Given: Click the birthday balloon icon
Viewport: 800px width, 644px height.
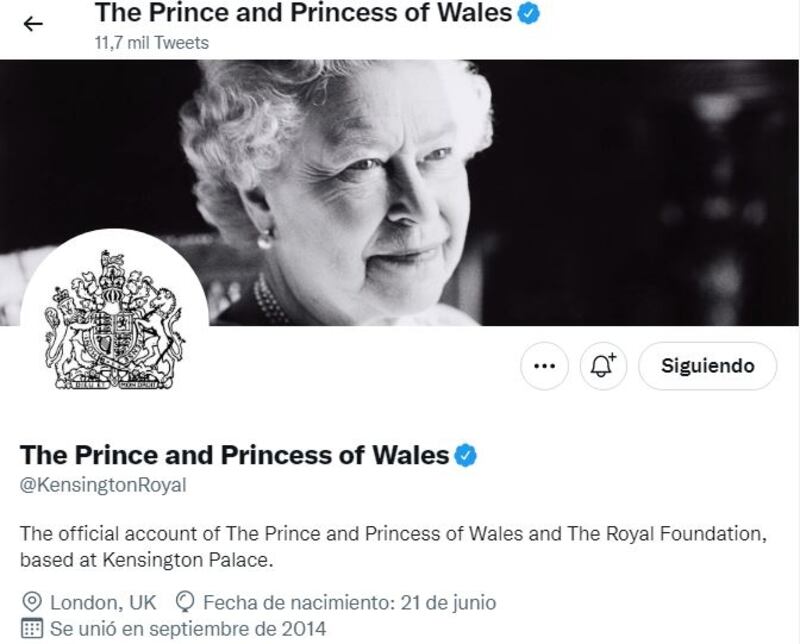Looking at the screenshot, I should point(184,602).
